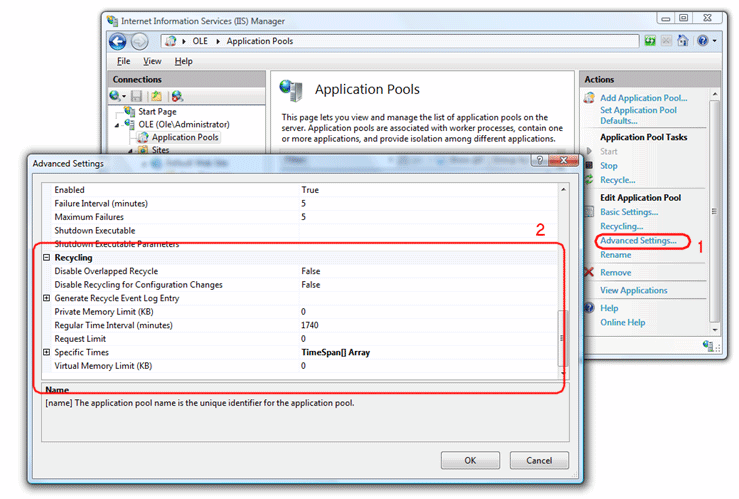Open the File menu
This screenshot has height=499, width=739.
tap(123, 61)
